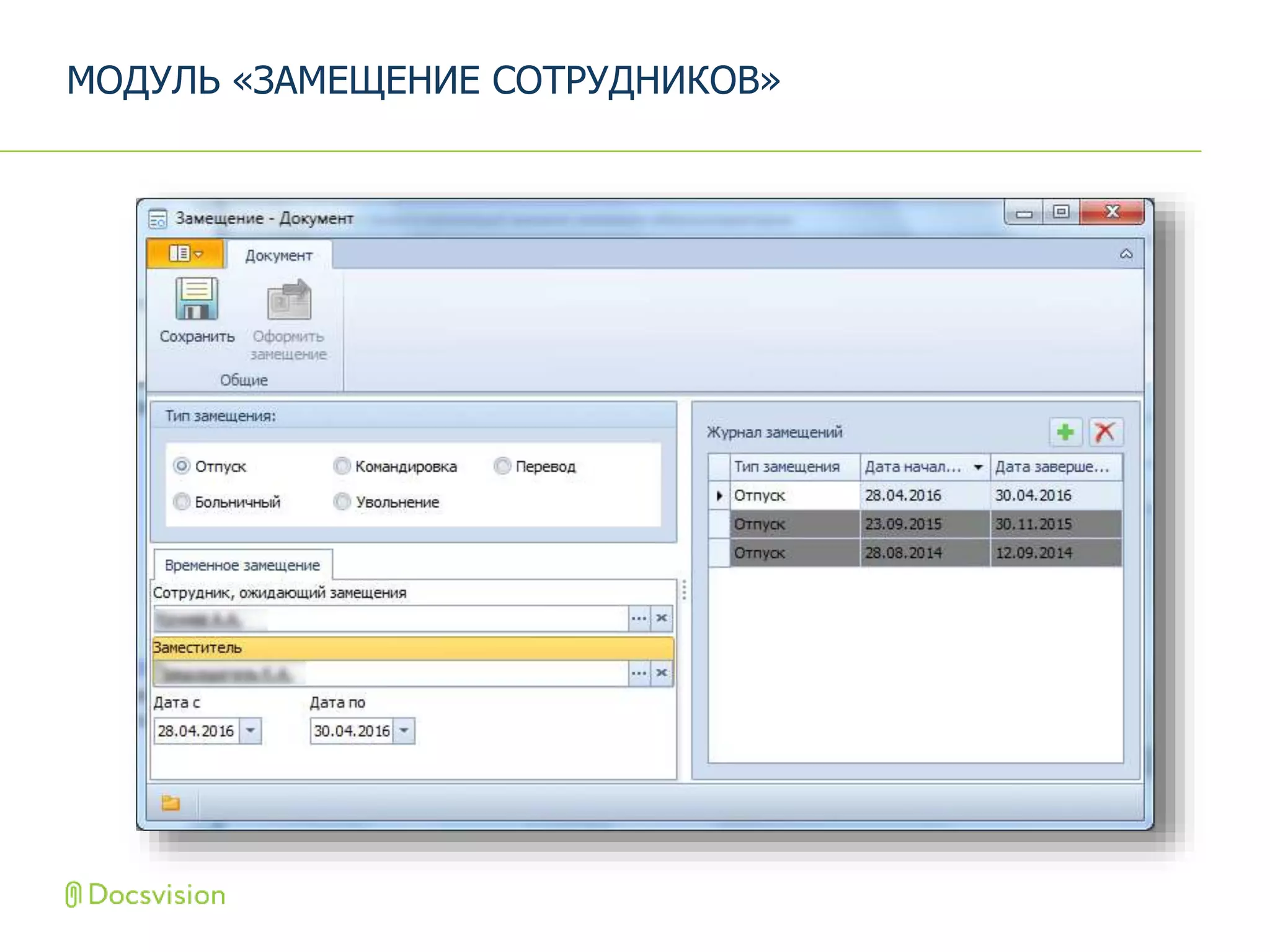The image size is (1270, 952).
Task: Switch to the Документ ribbon tab
Action: tap(278, 255)
